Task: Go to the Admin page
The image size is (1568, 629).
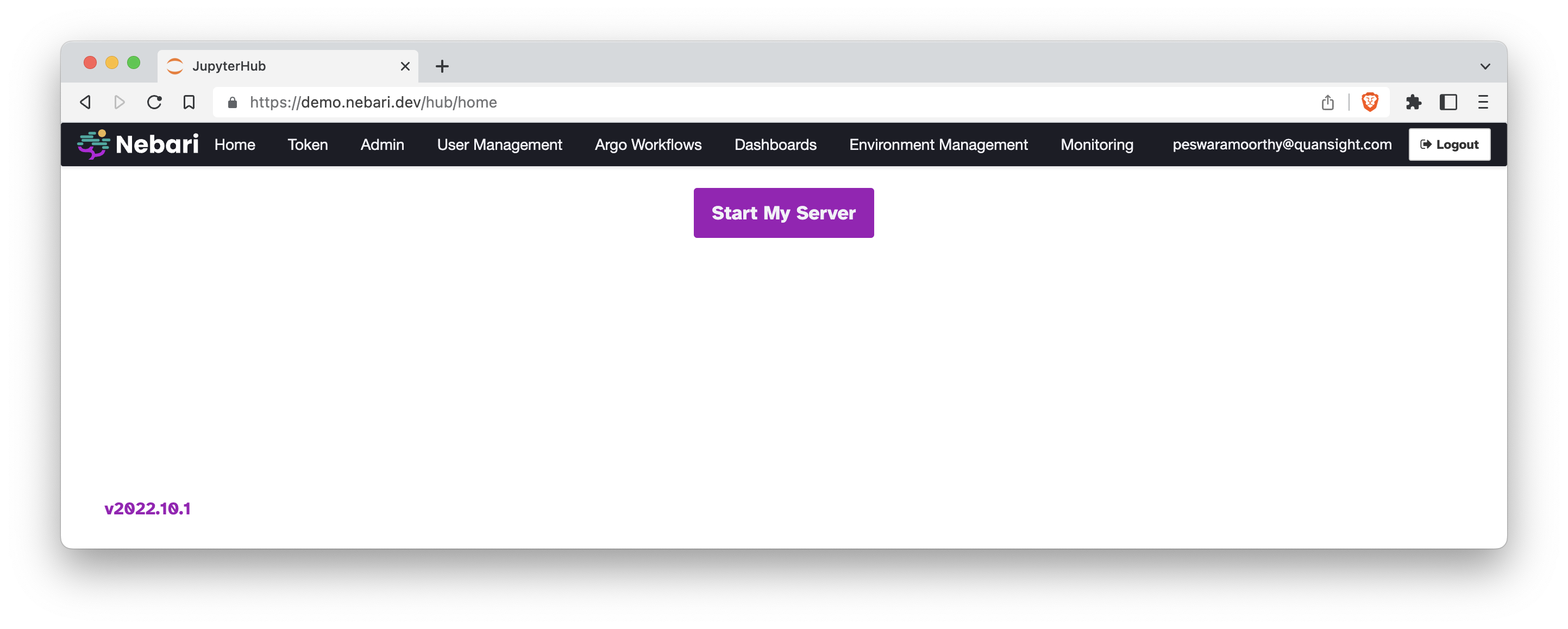Action: point(382,145)
